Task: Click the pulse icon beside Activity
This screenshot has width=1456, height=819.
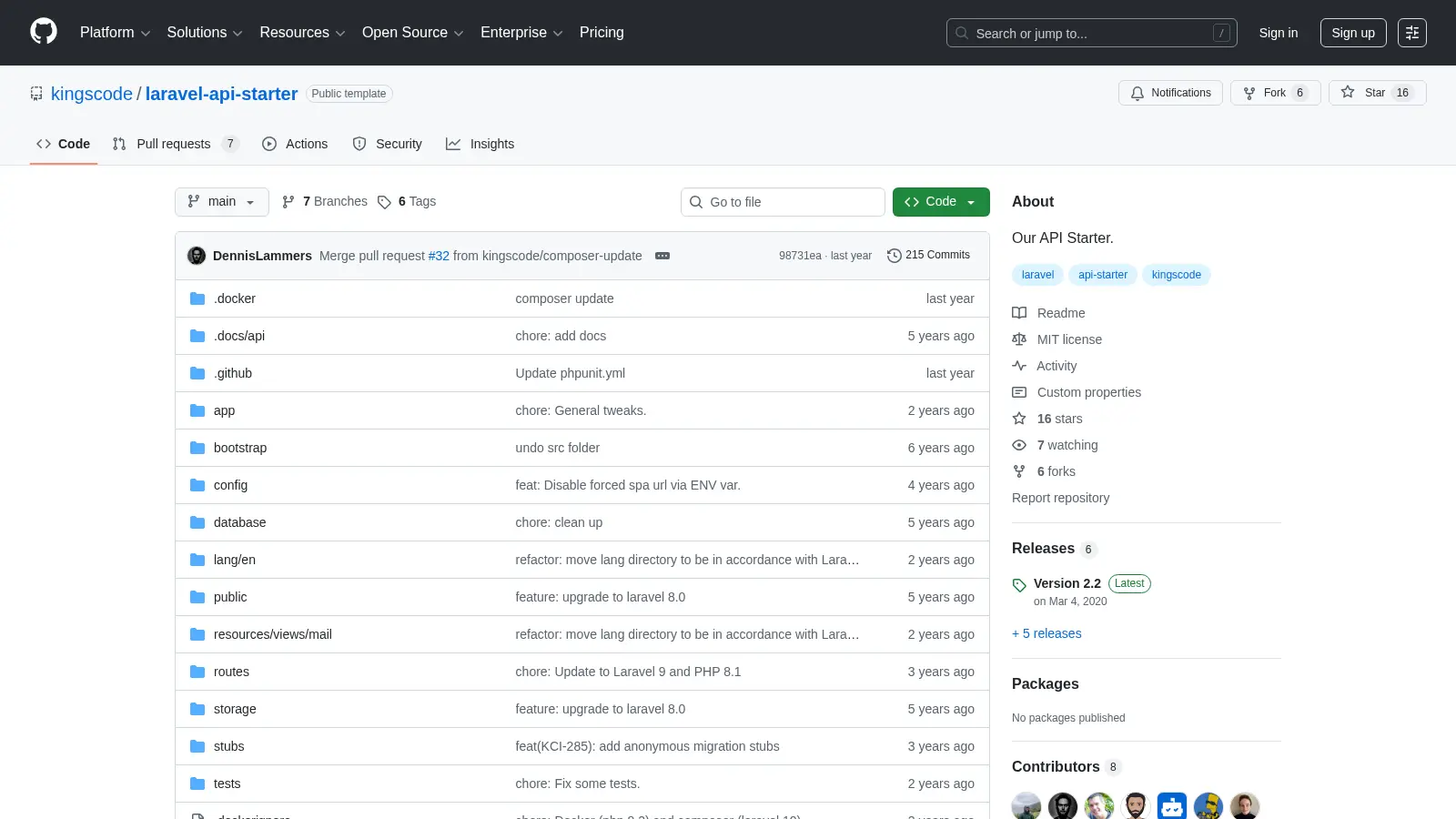Action: pos(1019,366)
